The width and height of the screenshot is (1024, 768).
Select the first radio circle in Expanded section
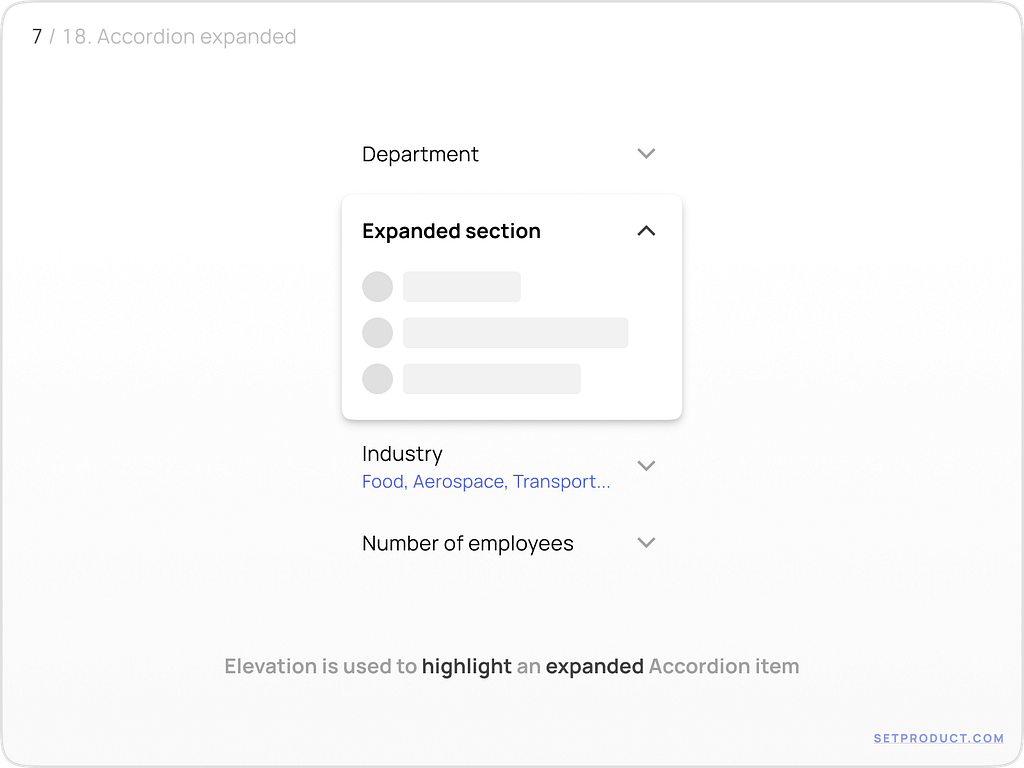point(377,287)
